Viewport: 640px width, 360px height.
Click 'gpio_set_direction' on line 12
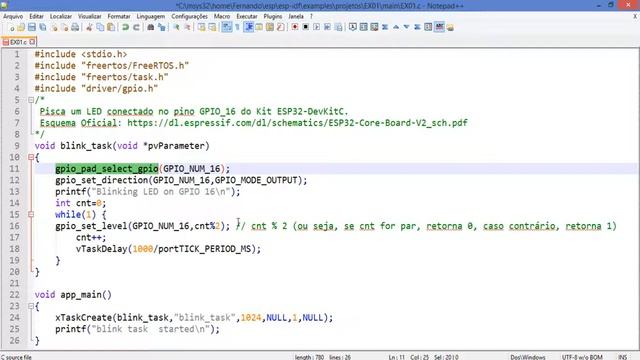coord(102,180)
